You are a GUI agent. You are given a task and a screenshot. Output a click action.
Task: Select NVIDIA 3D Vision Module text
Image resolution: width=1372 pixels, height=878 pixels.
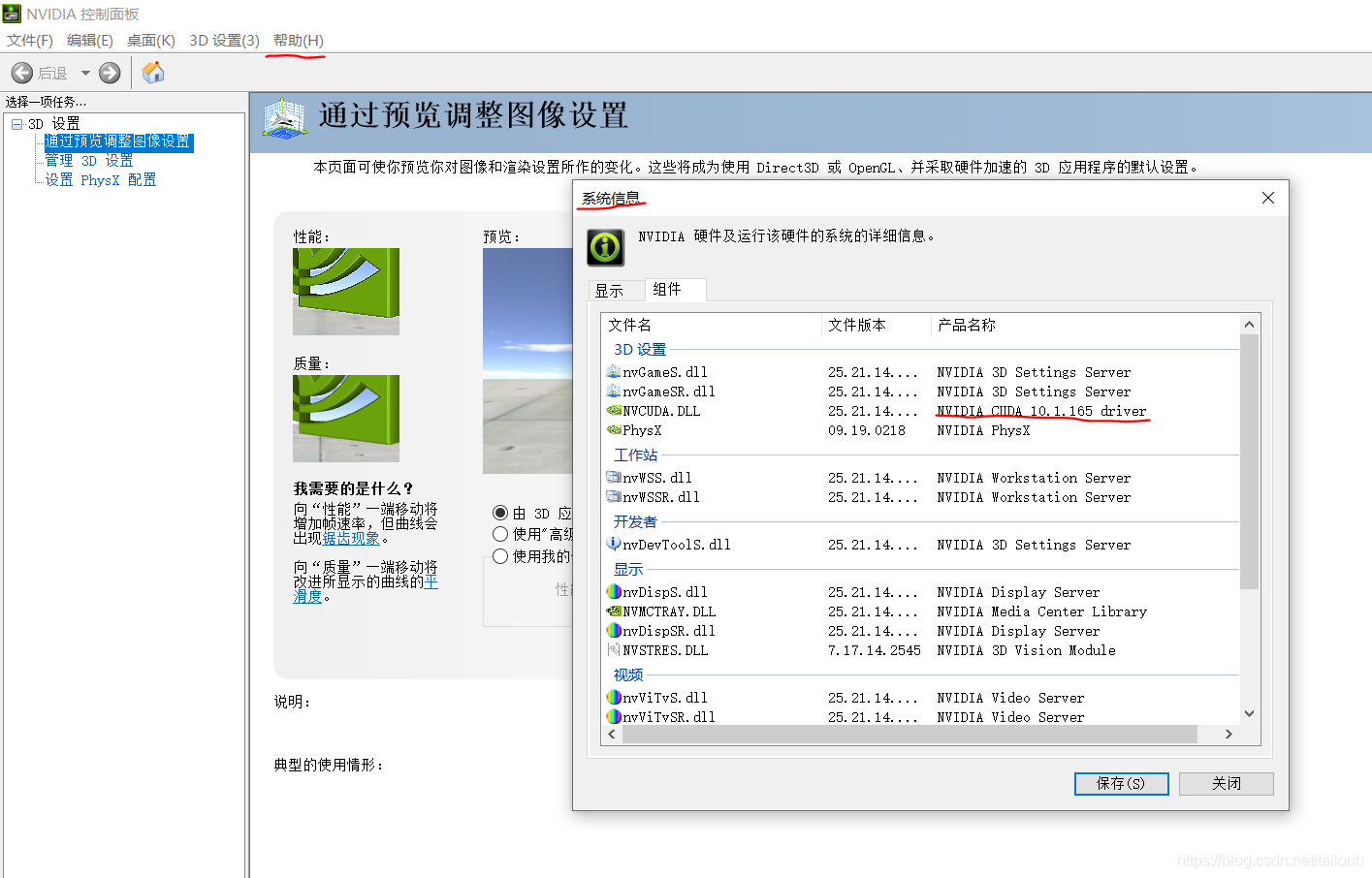(1026, 650)
